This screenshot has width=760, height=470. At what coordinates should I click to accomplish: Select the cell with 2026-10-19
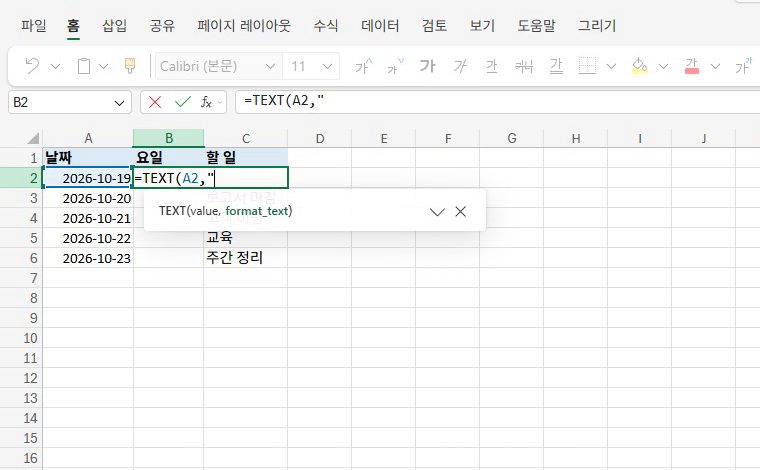[88, 178]
